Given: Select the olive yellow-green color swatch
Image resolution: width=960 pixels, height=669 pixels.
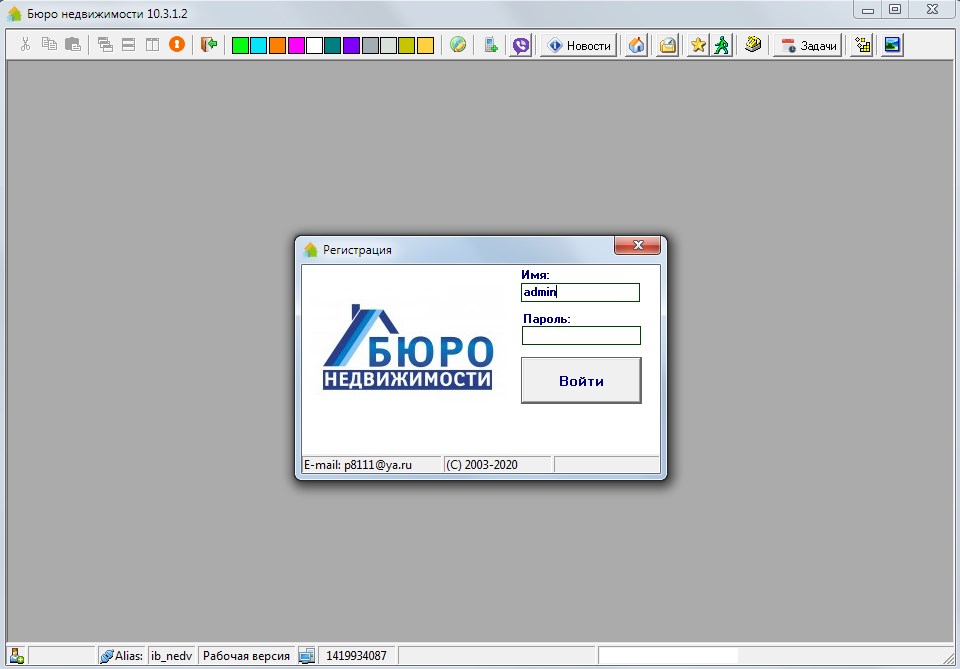Looking at the screenshot, I should pyautogui.click(x=407, y=45).
